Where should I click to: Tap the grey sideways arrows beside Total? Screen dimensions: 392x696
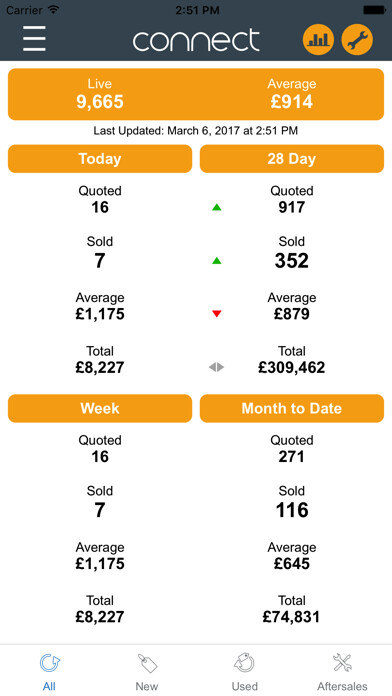[216, 367]
